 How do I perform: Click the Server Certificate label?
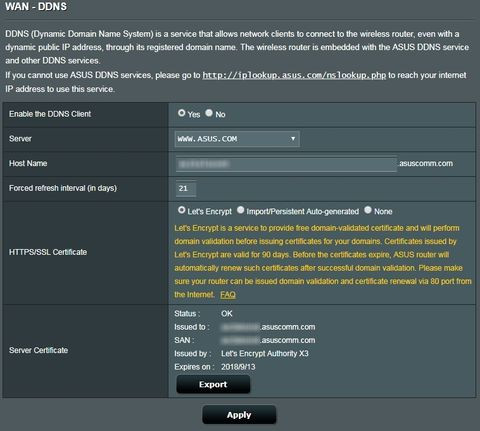(39, 350)
